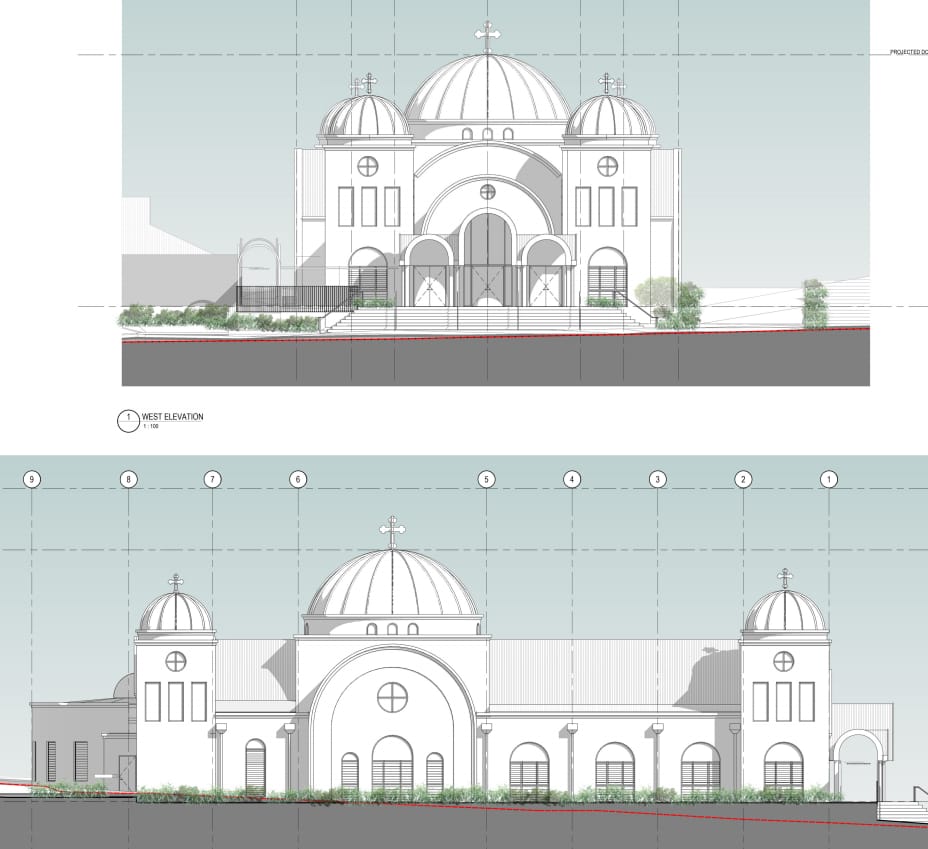Select the "1 : 100" scale label
The image size is (928, 849).
pyautogui.click(x=150, y=426)
